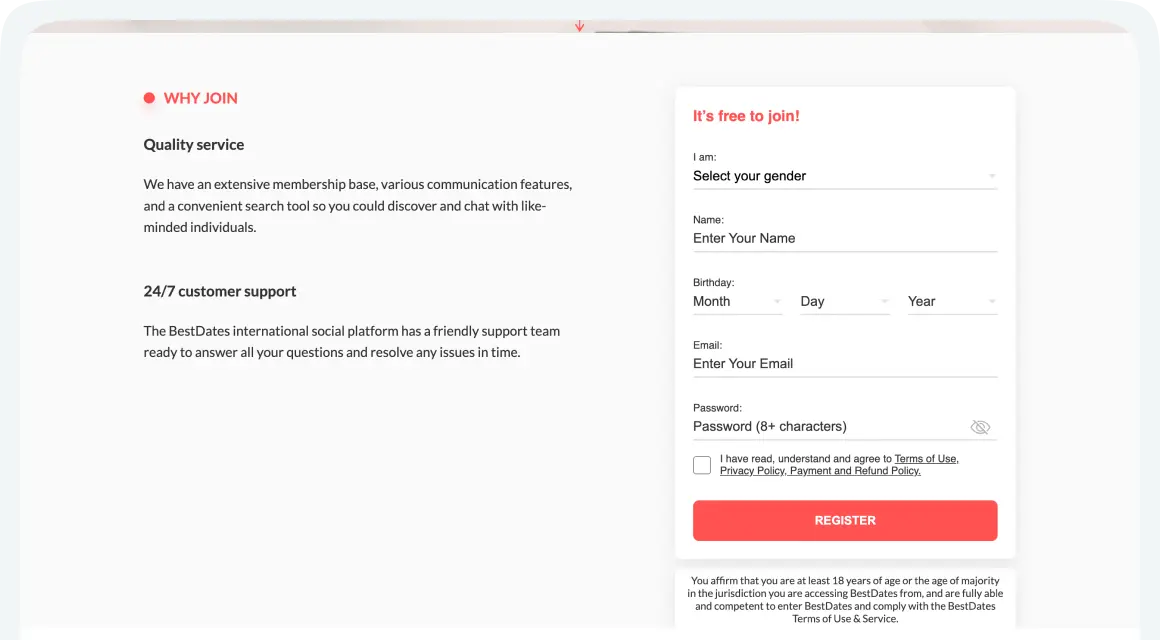Follow the Payment and Refund Policy link
This screenshot has width=1160, height=640.
855,471
